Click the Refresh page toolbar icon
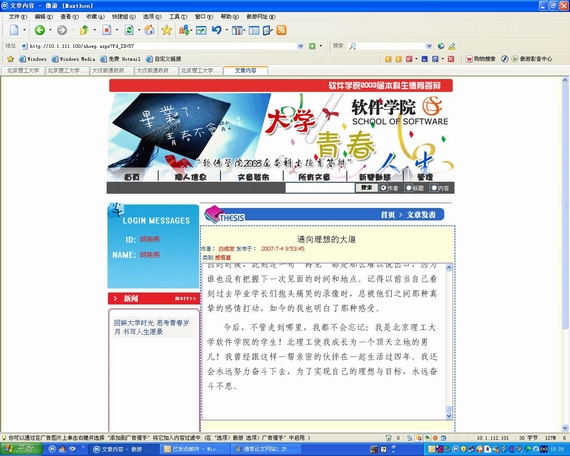This screenshot has width=570, height=456. (129, 30)
